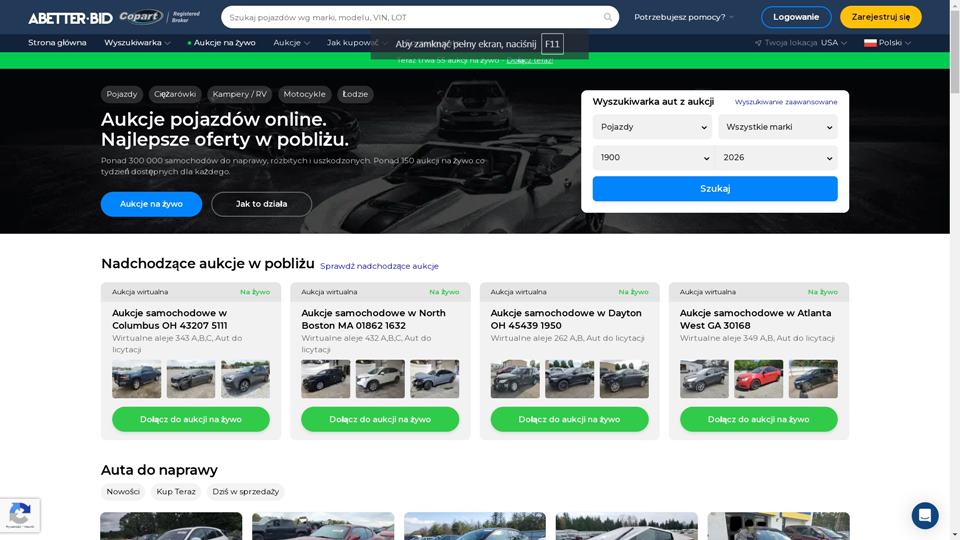960x540 pixels.
Task: Select the Ciężarówki category chip
Action: (175, 94)
